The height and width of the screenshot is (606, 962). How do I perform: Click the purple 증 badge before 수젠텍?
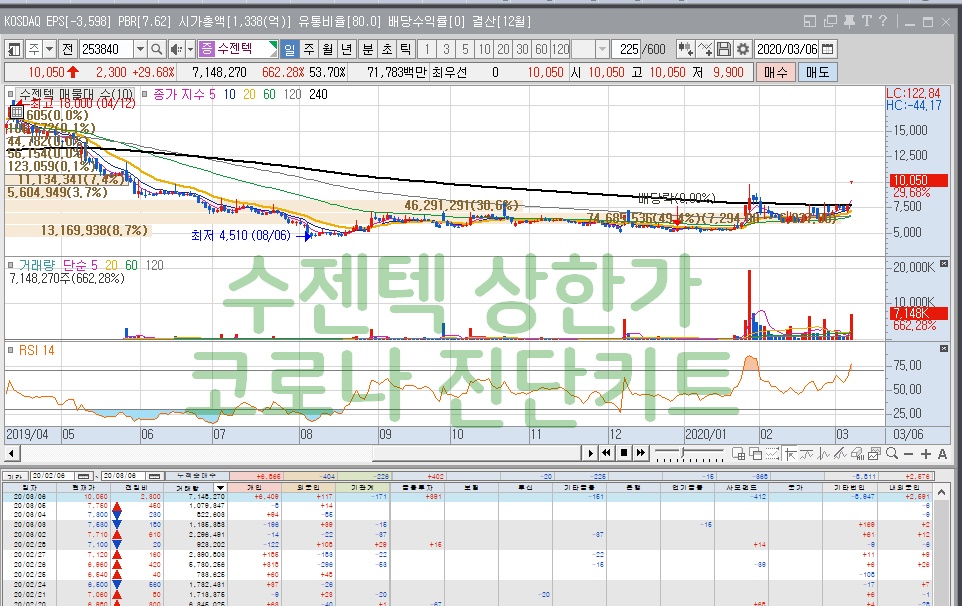coord(207,49)
